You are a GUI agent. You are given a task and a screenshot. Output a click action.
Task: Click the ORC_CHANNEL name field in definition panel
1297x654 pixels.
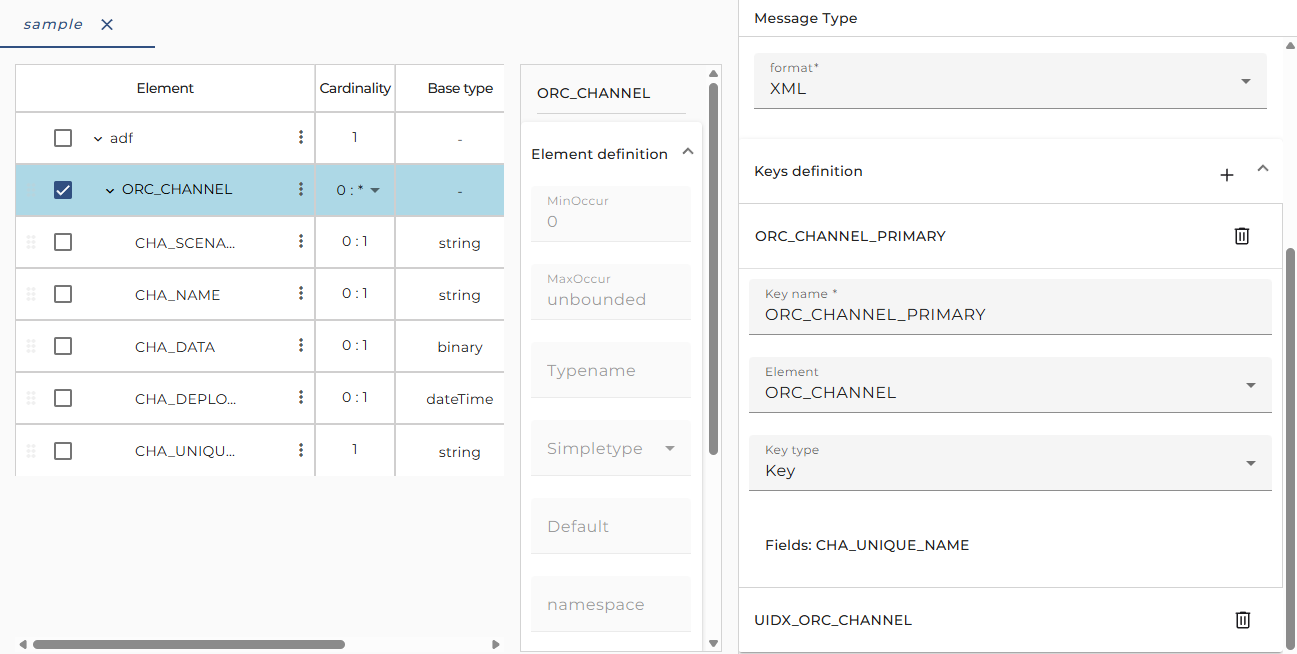pyautogui.click(x=611, y=93)
